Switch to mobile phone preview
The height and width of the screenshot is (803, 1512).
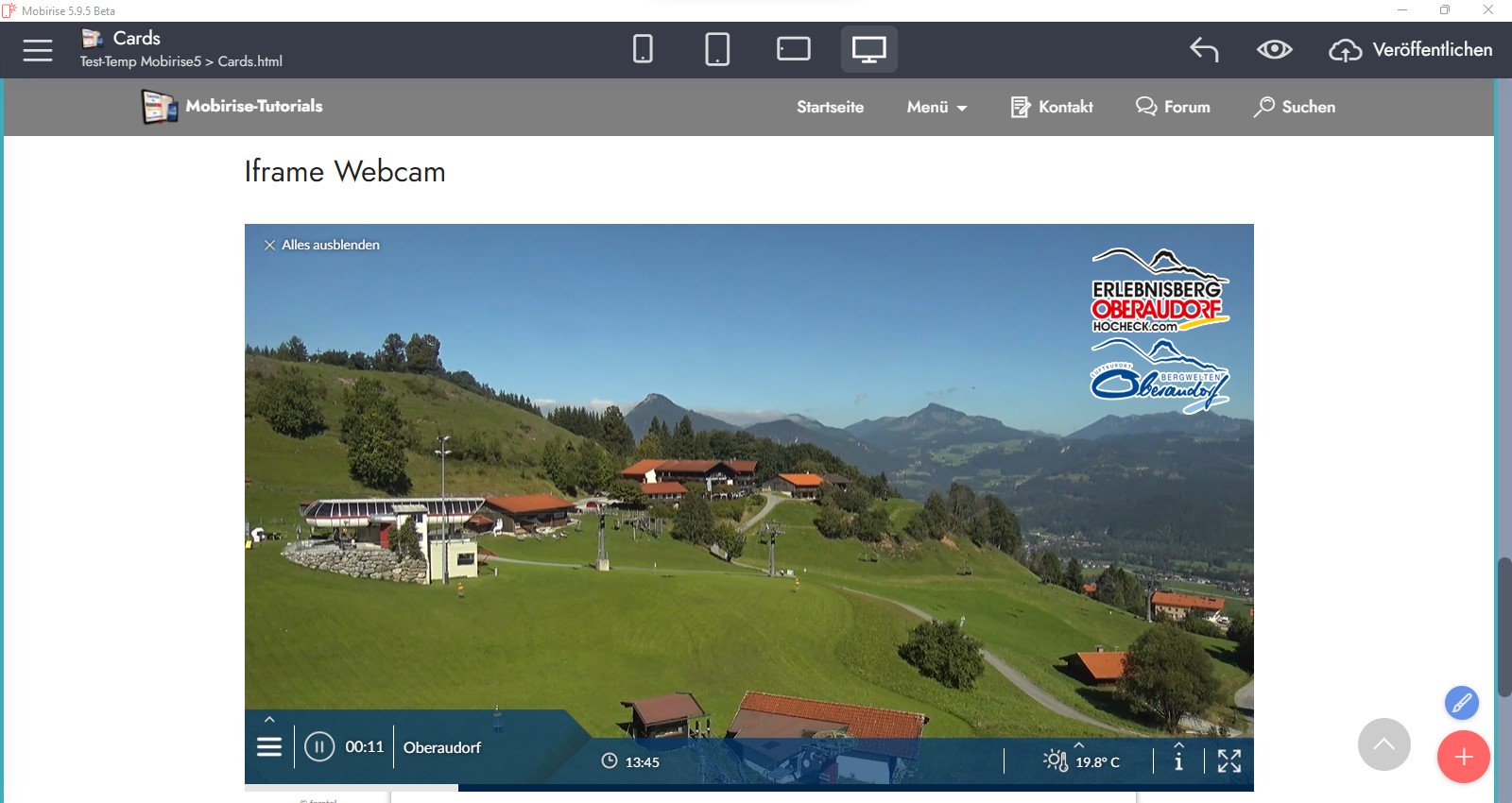(x=643, y=49)
